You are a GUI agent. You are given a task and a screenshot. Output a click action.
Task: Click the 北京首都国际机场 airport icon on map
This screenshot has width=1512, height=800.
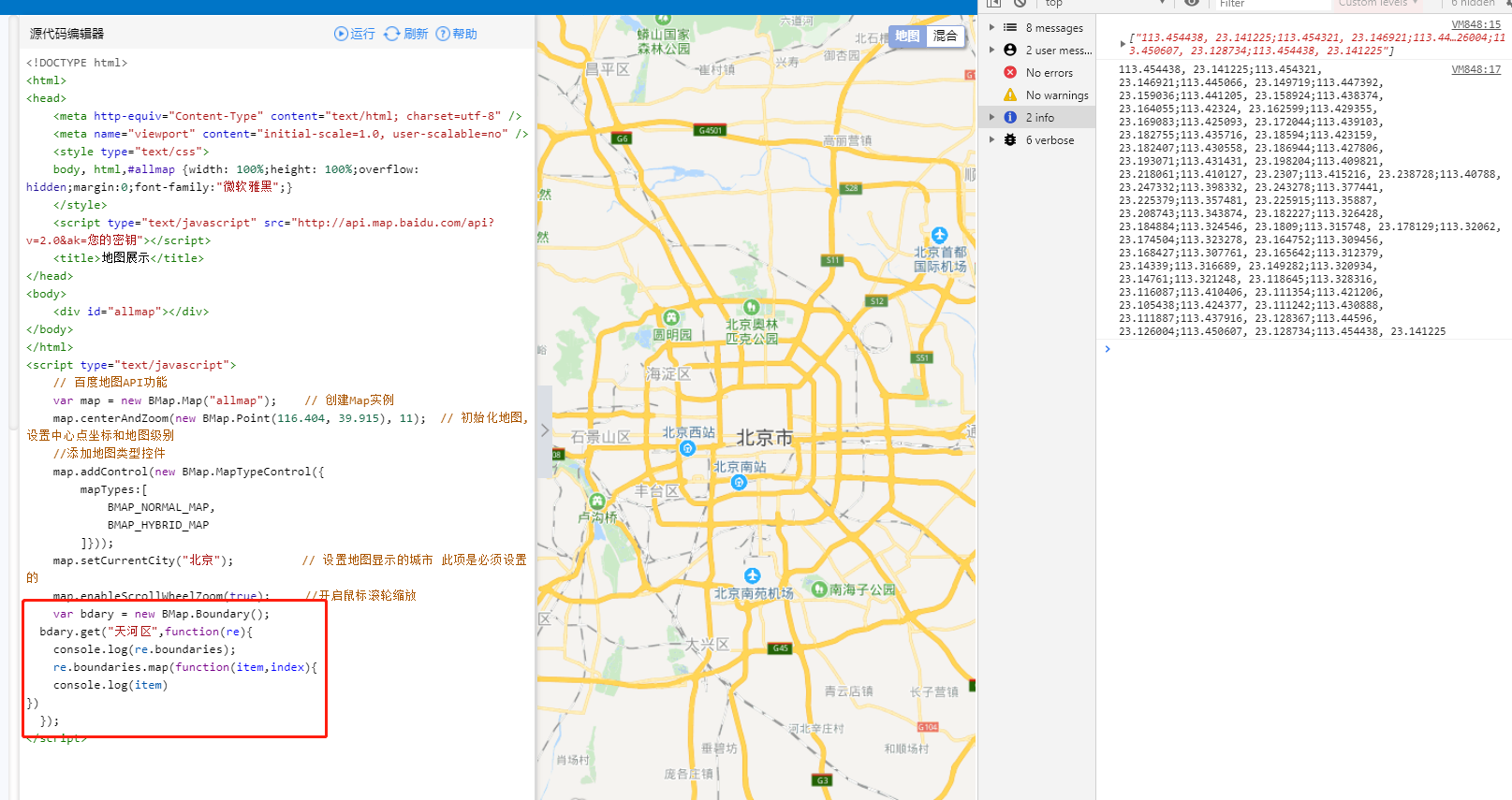click(x=940, y=235)
